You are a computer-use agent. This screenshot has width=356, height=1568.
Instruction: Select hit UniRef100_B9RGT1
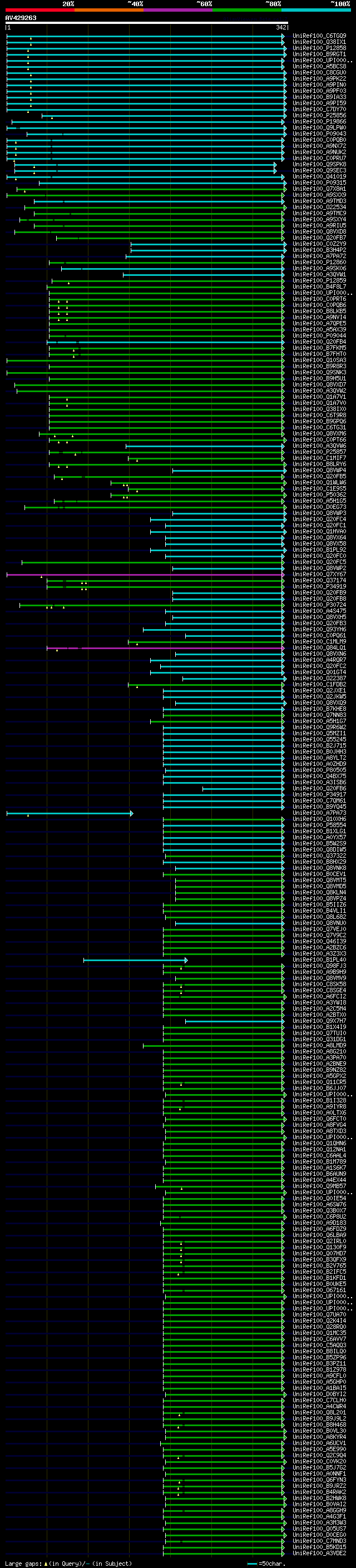(319, 54)
